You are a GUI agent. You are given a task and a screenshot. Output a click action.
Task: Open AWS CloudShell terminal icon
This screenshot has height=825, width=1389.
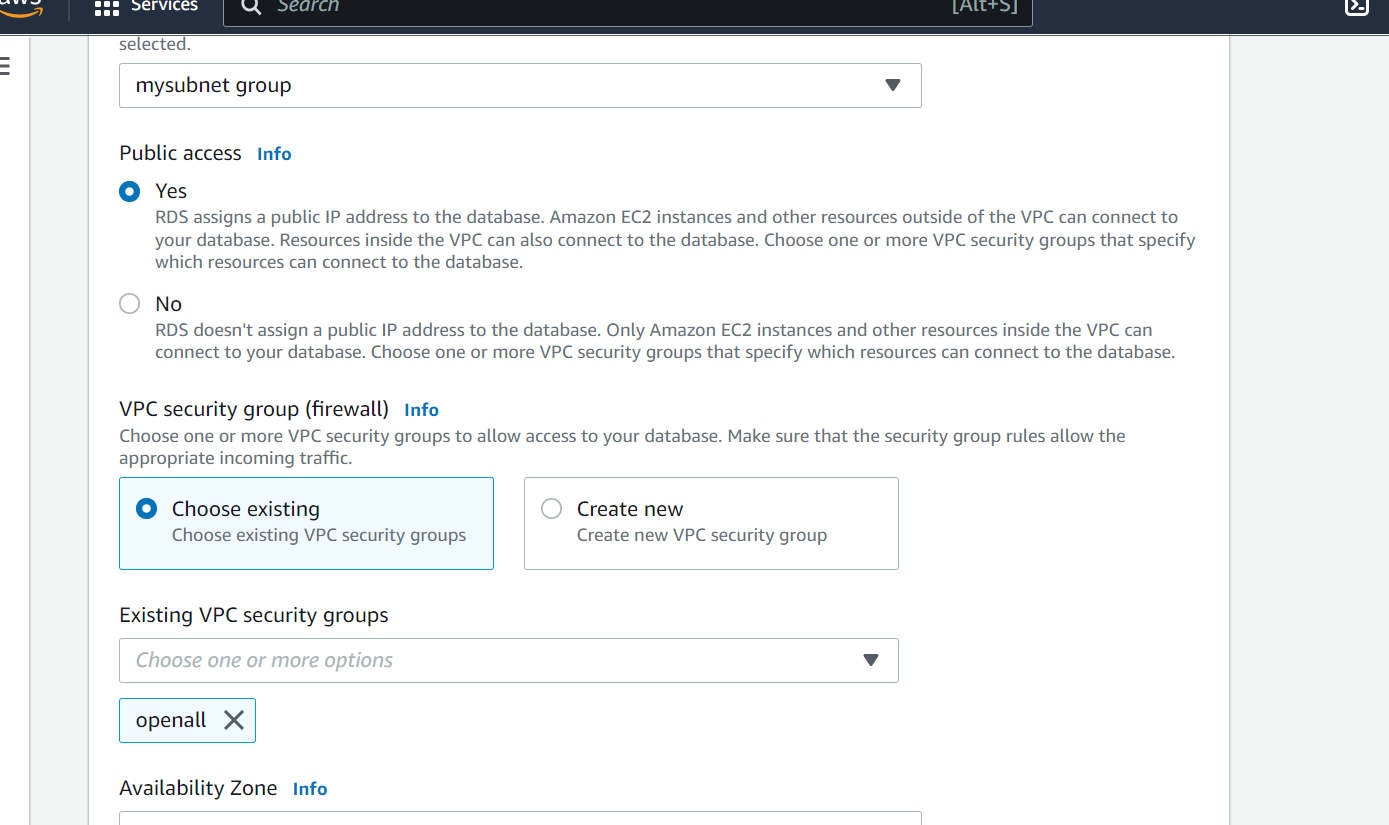pos(1356,7)
